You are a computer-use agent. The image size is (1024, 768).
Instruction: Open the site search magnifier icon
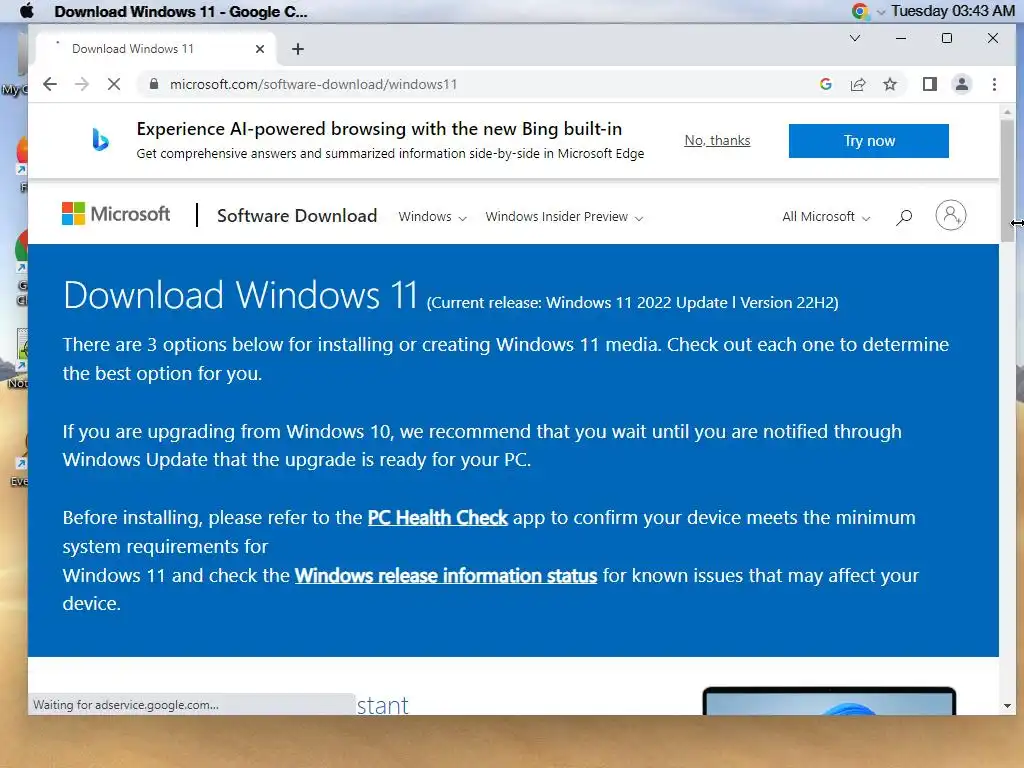click(904, 217)
